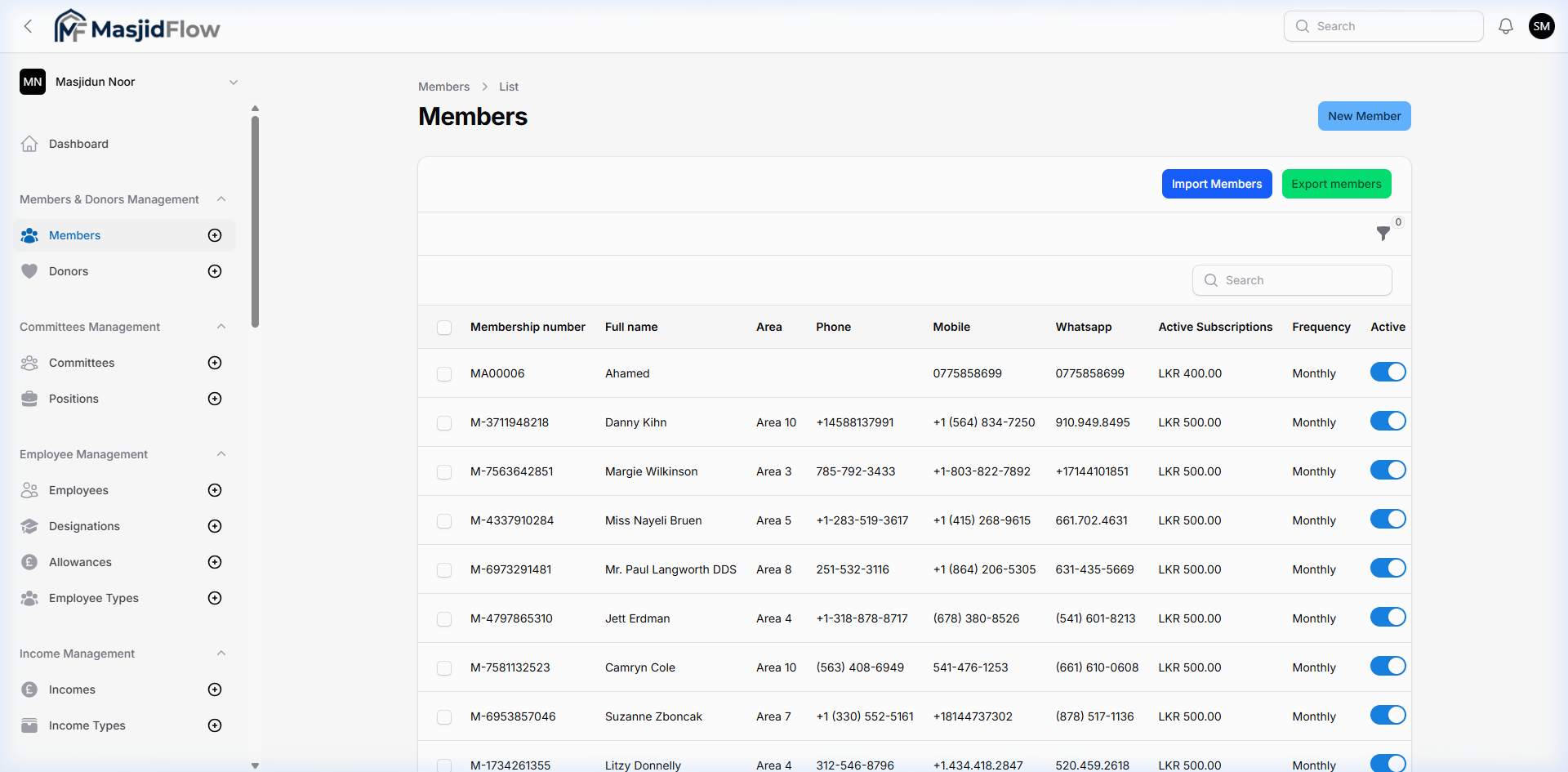Image resolution: width=1568 pixels, height=772 pixels.
Task: Click the plus icon beside Committees
Action: (214, 363)
